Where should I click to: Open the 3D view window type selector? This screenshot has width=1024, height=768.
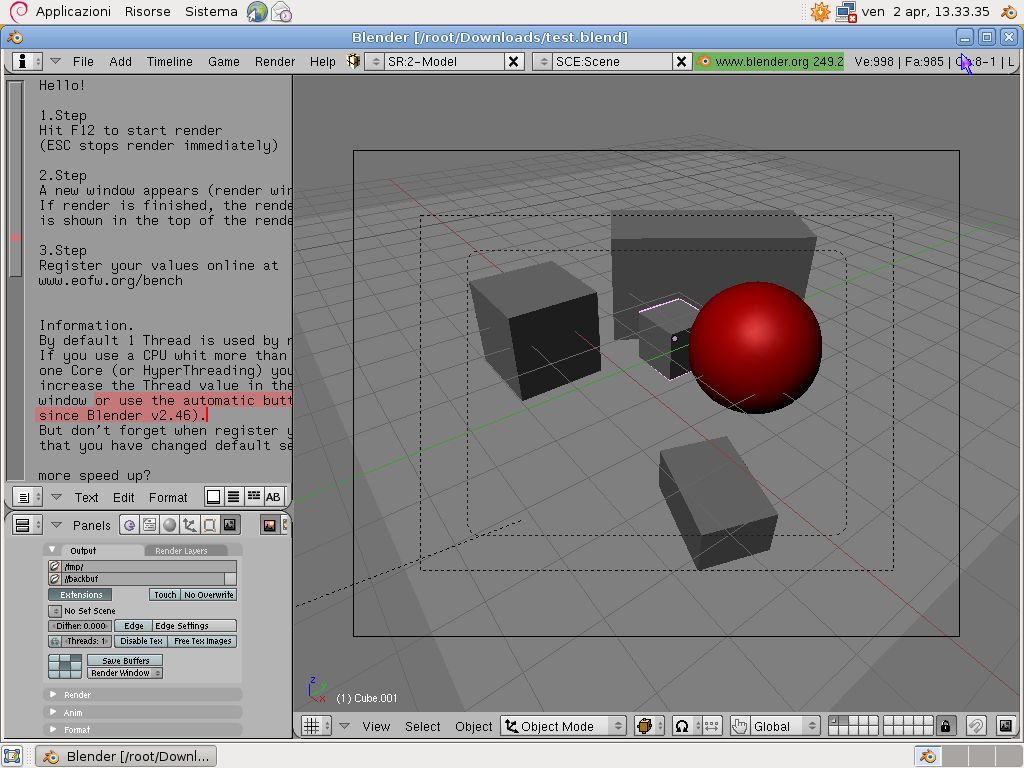317,726
